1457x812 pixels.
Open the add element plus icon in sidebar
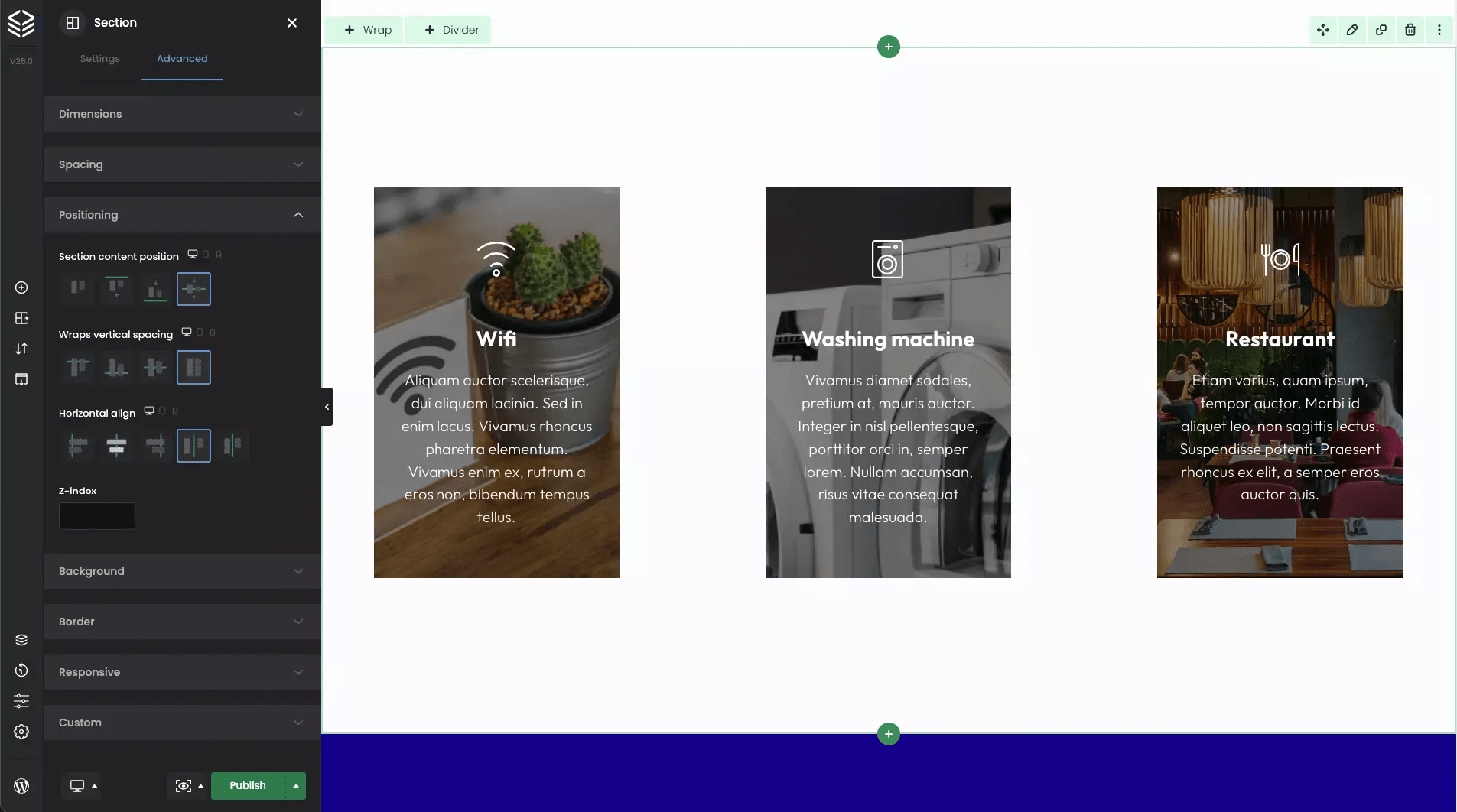pyautogui.click(x=21, y=287)
